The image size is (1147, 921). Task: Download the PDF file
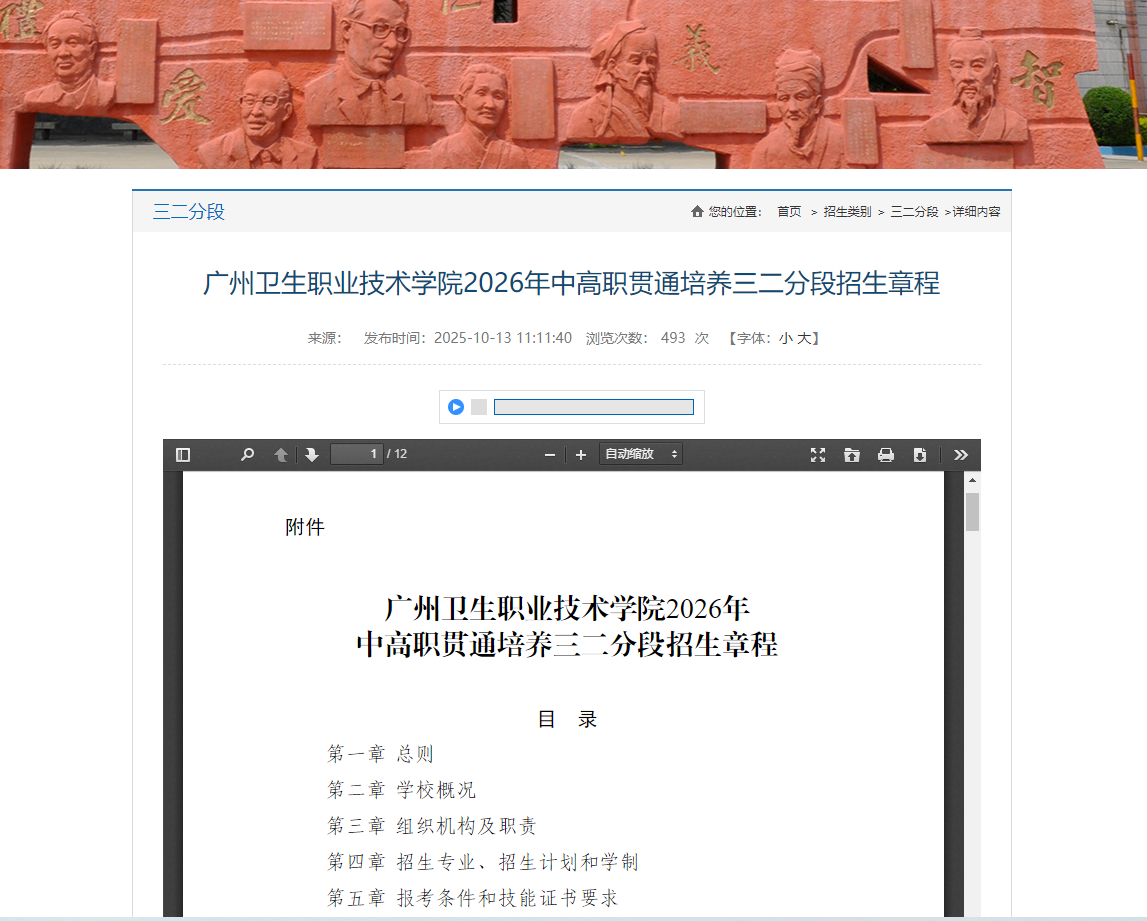click(920, 454)
